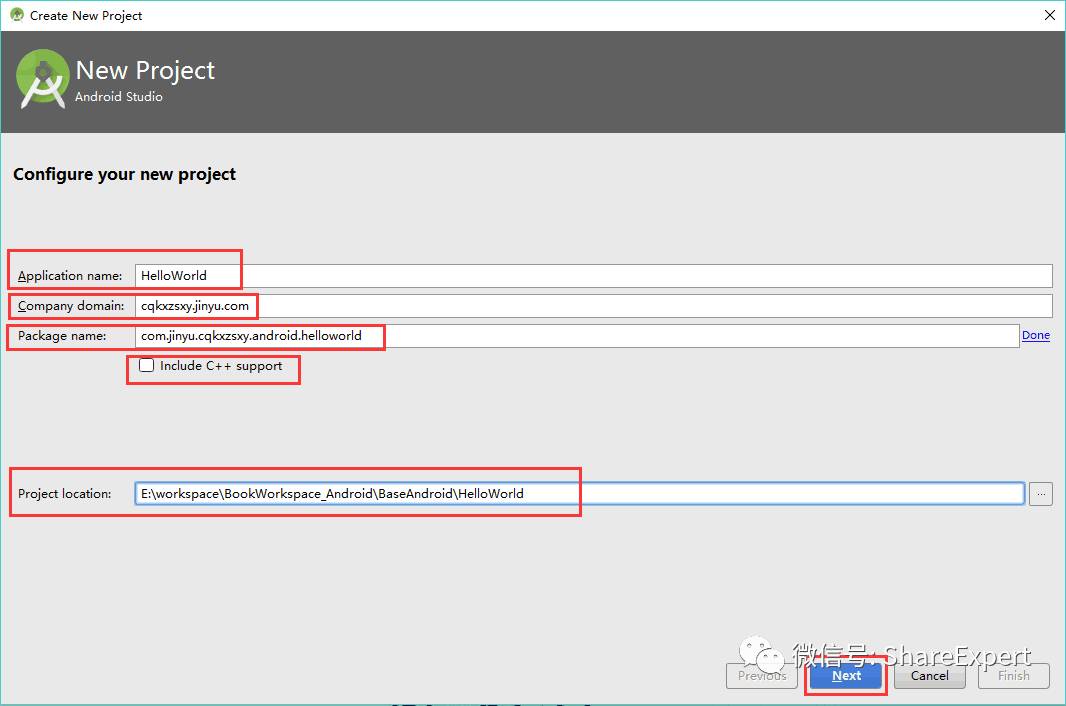The height and width of the screenshot is (706, 1066).
Task: Select the Package name text field
Action: (577, 335)
